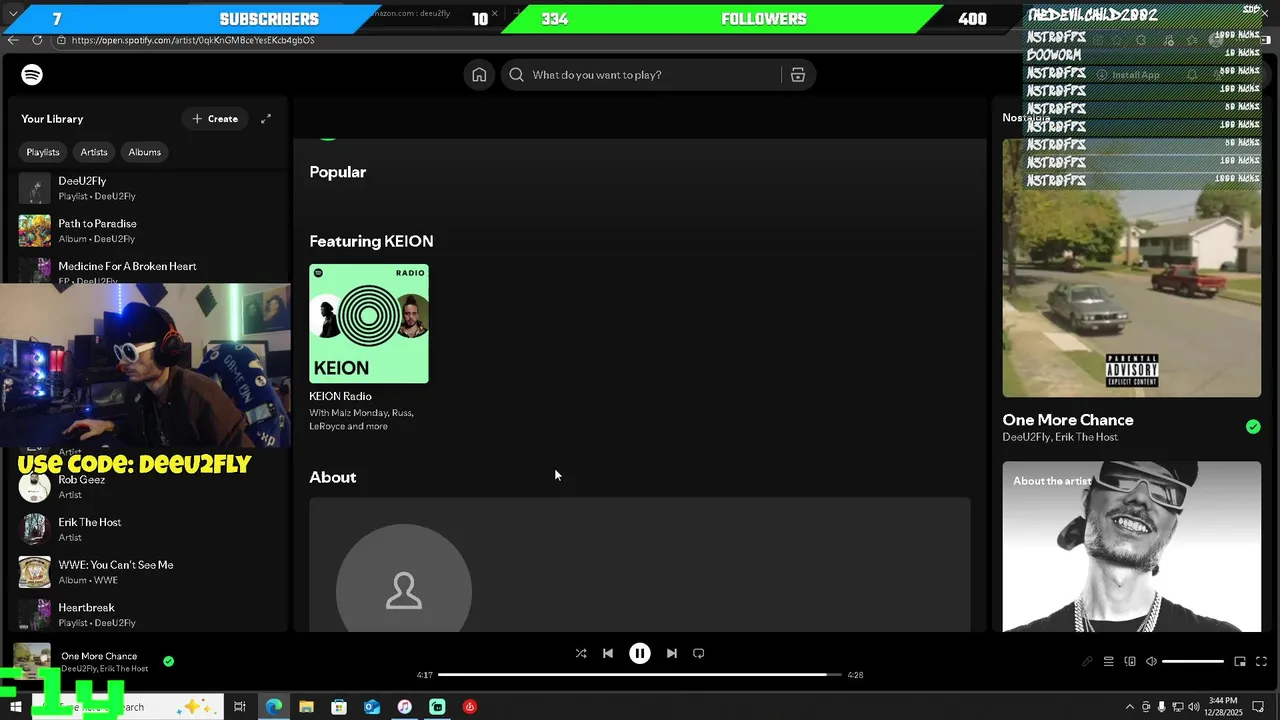Skip to next track
The image size is (1280, 720).
(672, 653)
